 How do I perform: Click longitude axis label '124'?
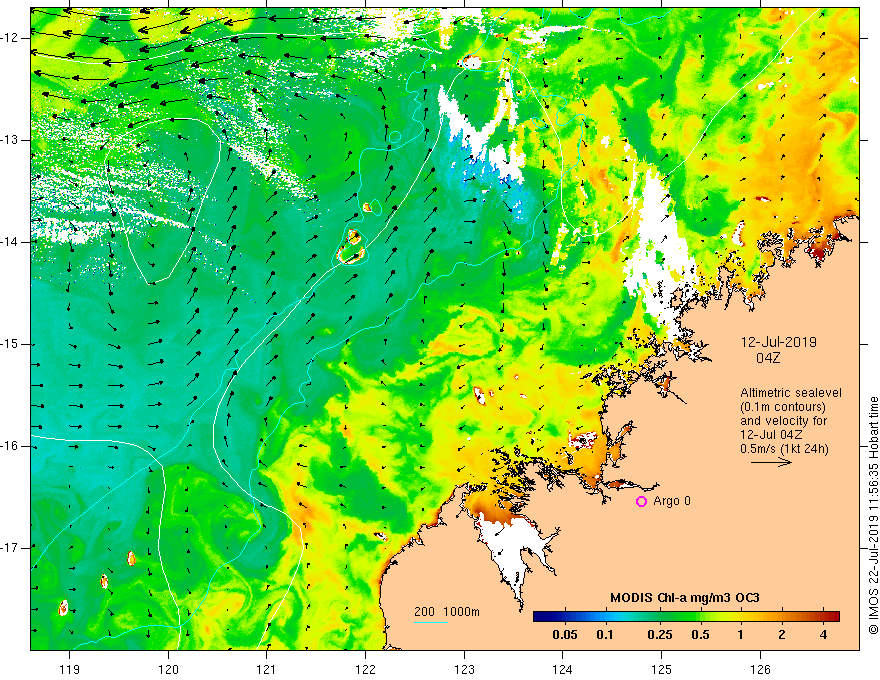pyautogui.click(x=563, y=670)
